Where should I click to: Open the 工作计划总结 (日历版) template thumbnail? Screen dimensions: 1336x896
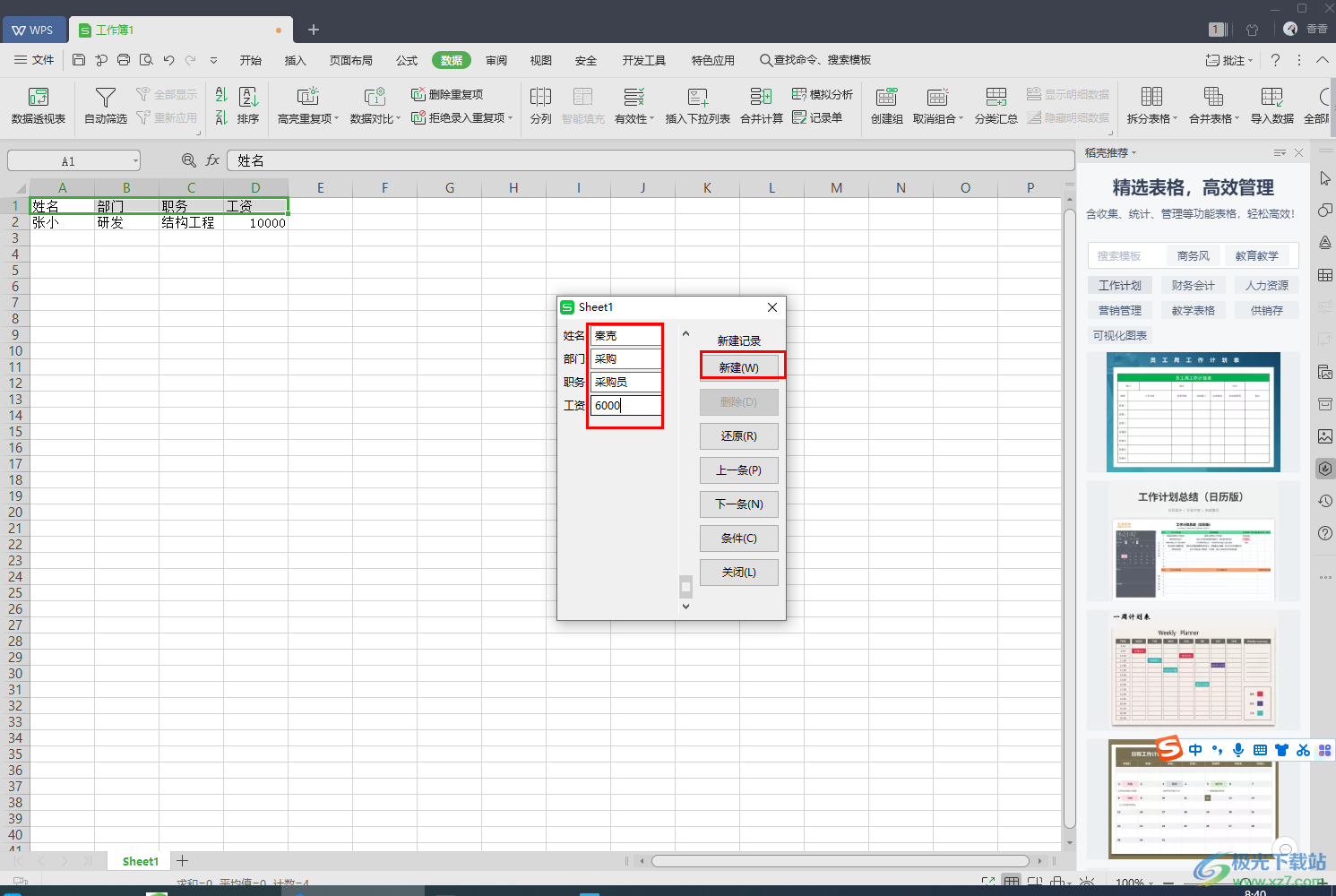tap(1193, 541)
